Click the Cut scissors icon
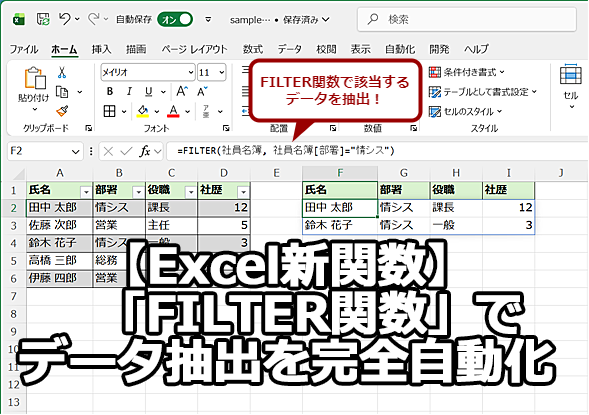The image size is (589, 415). click(x=62, y=72)
